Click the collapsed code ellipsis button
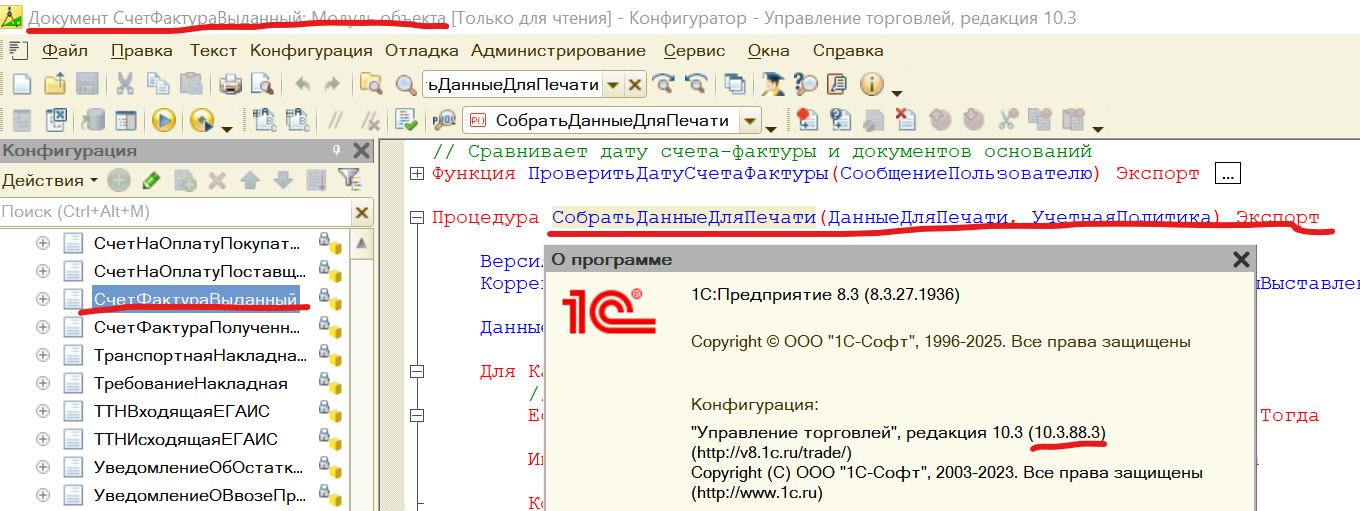This screenshot has height=511, width=1360. pos(1228,174)
